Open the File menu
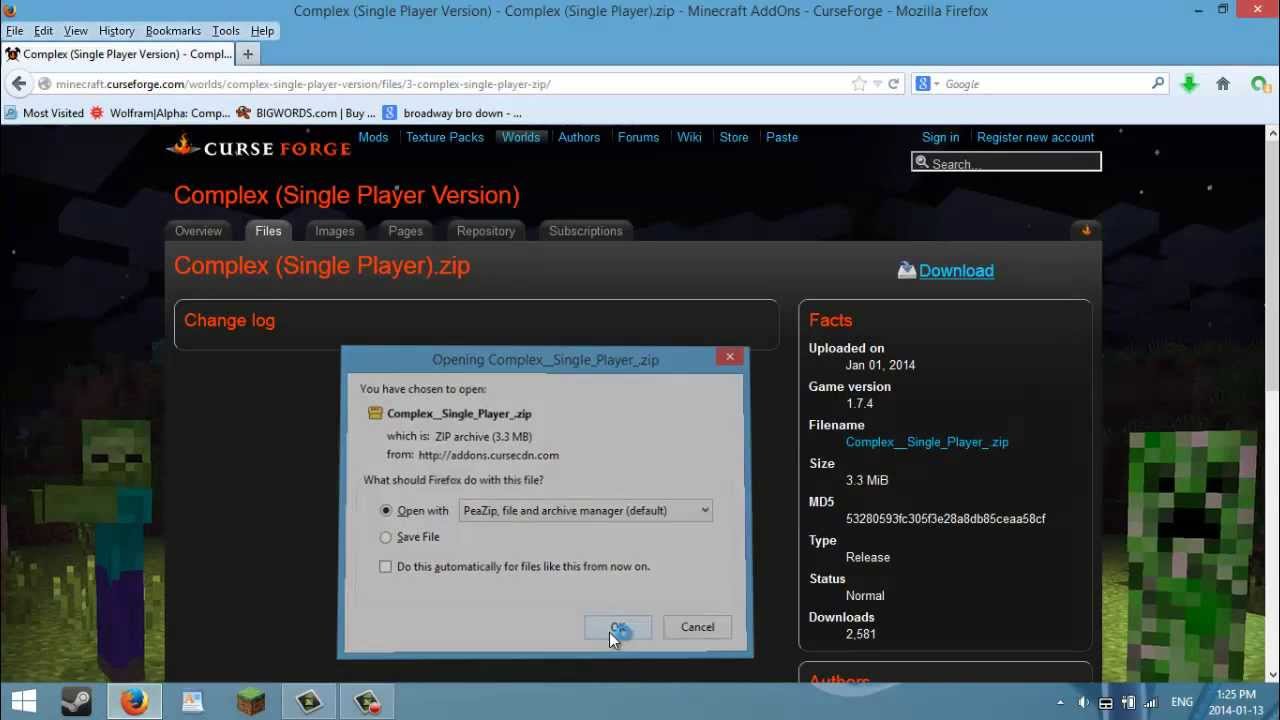Screen dimensions: 1280x720 pyautogui.click(x=14, y=31)
